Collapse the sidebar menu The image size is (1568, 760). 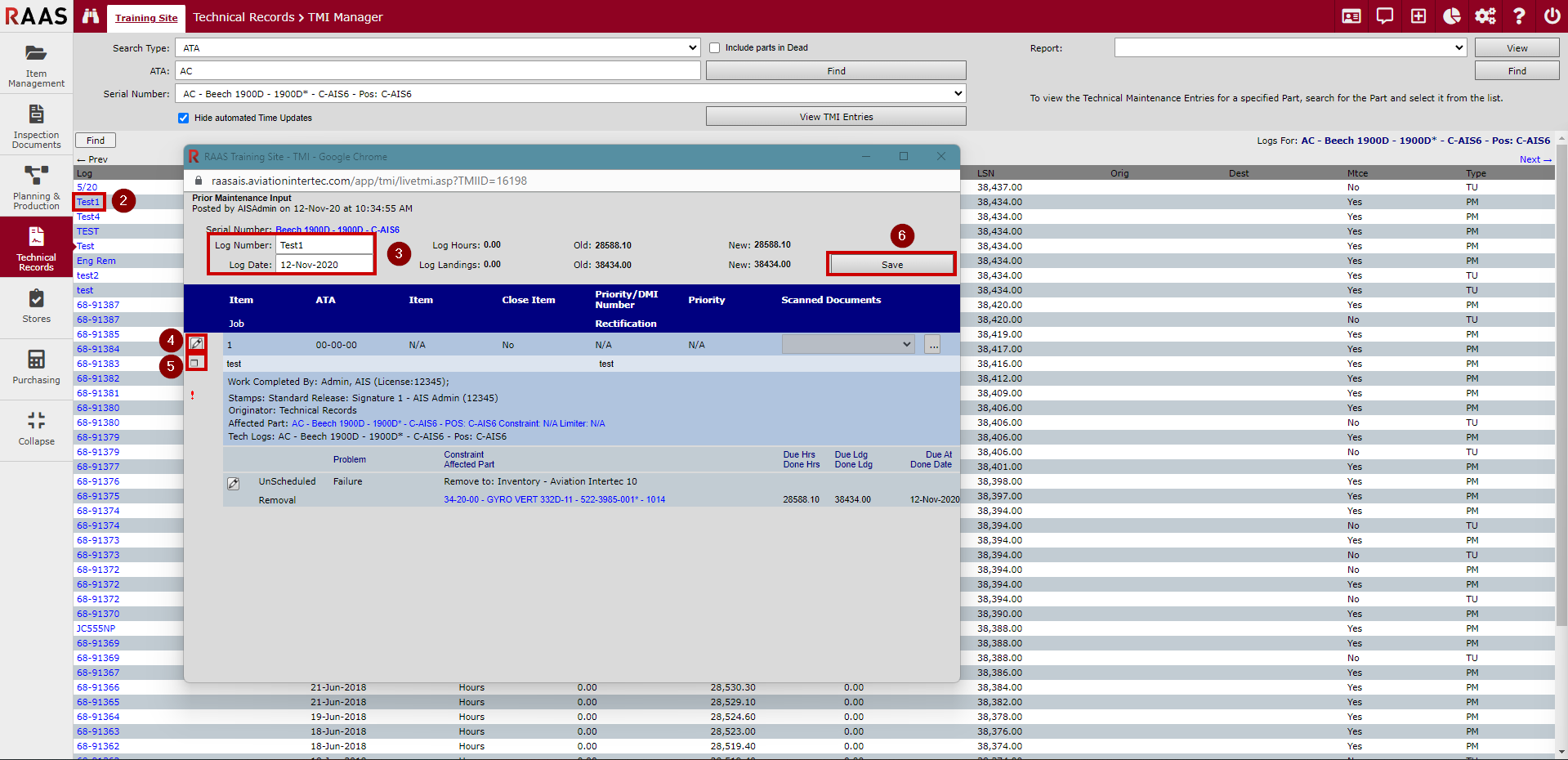click(36, 429)
